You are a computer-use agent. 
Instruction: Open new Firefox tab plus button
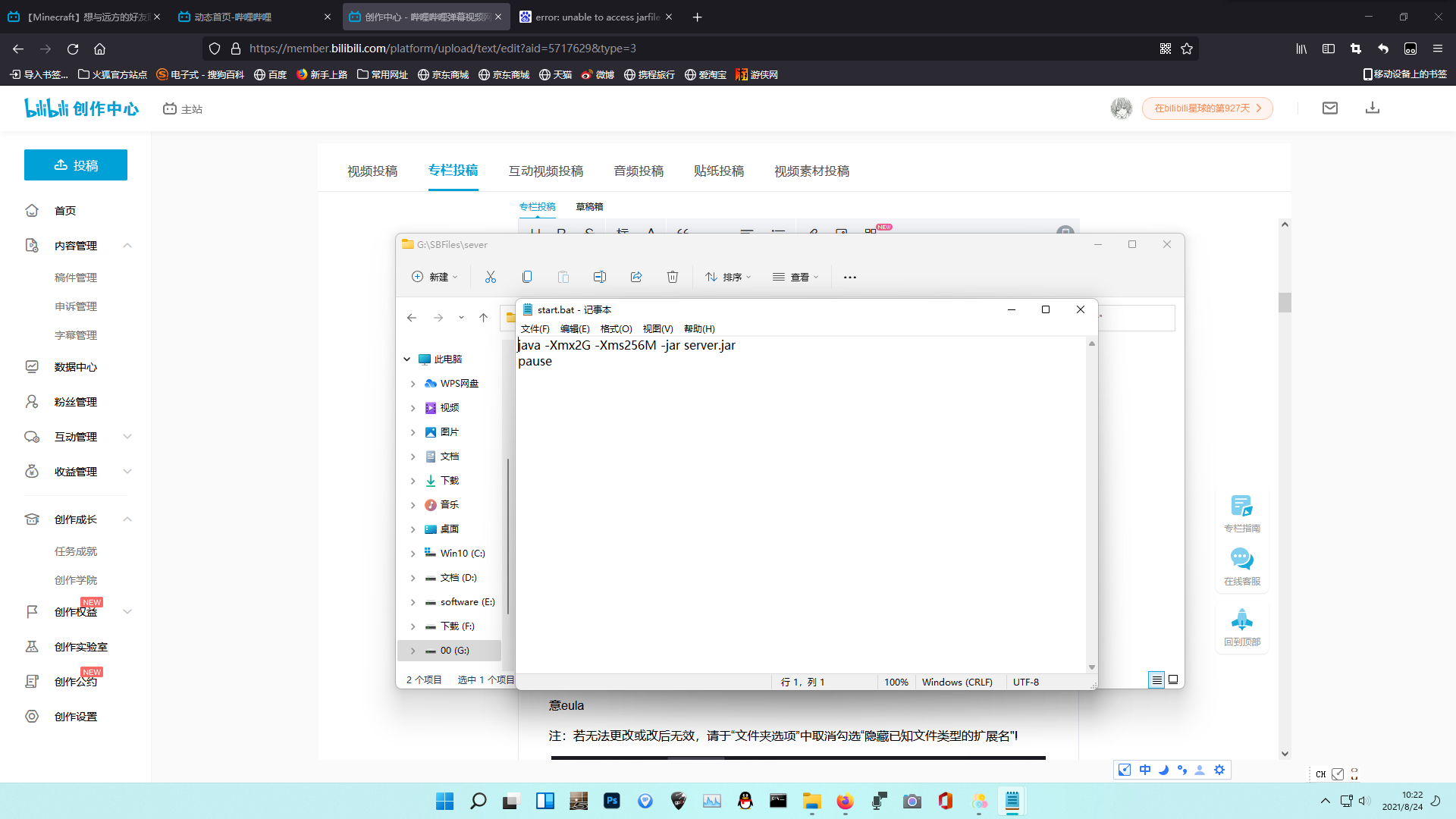[x=697, y=17]
